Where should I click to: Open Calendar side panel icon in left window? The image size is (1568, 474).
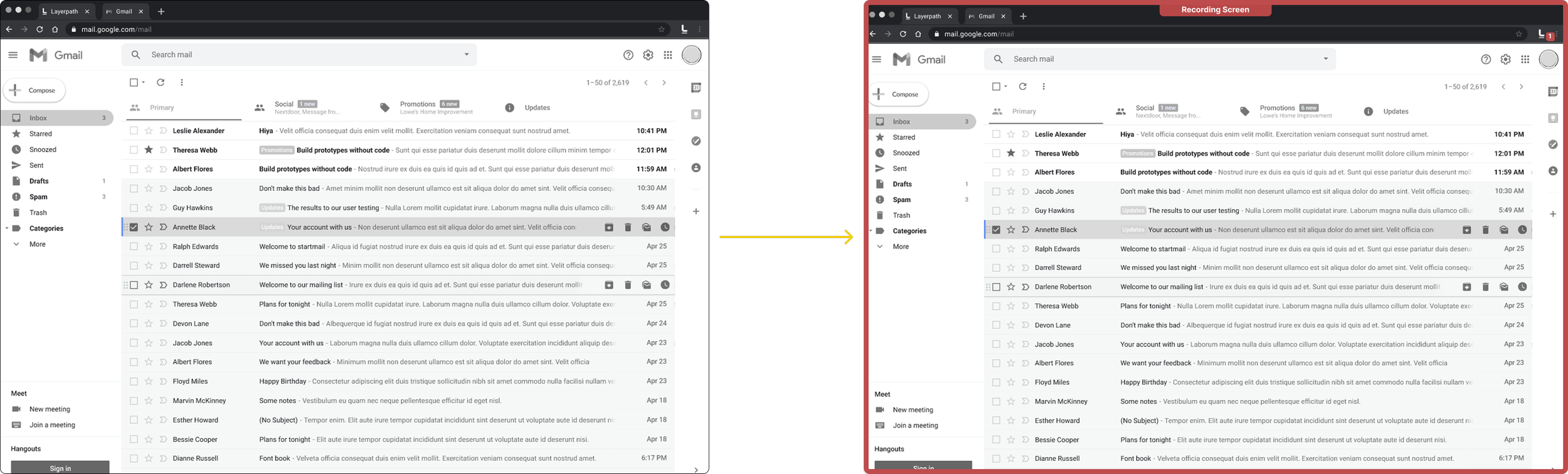point(696,88)
